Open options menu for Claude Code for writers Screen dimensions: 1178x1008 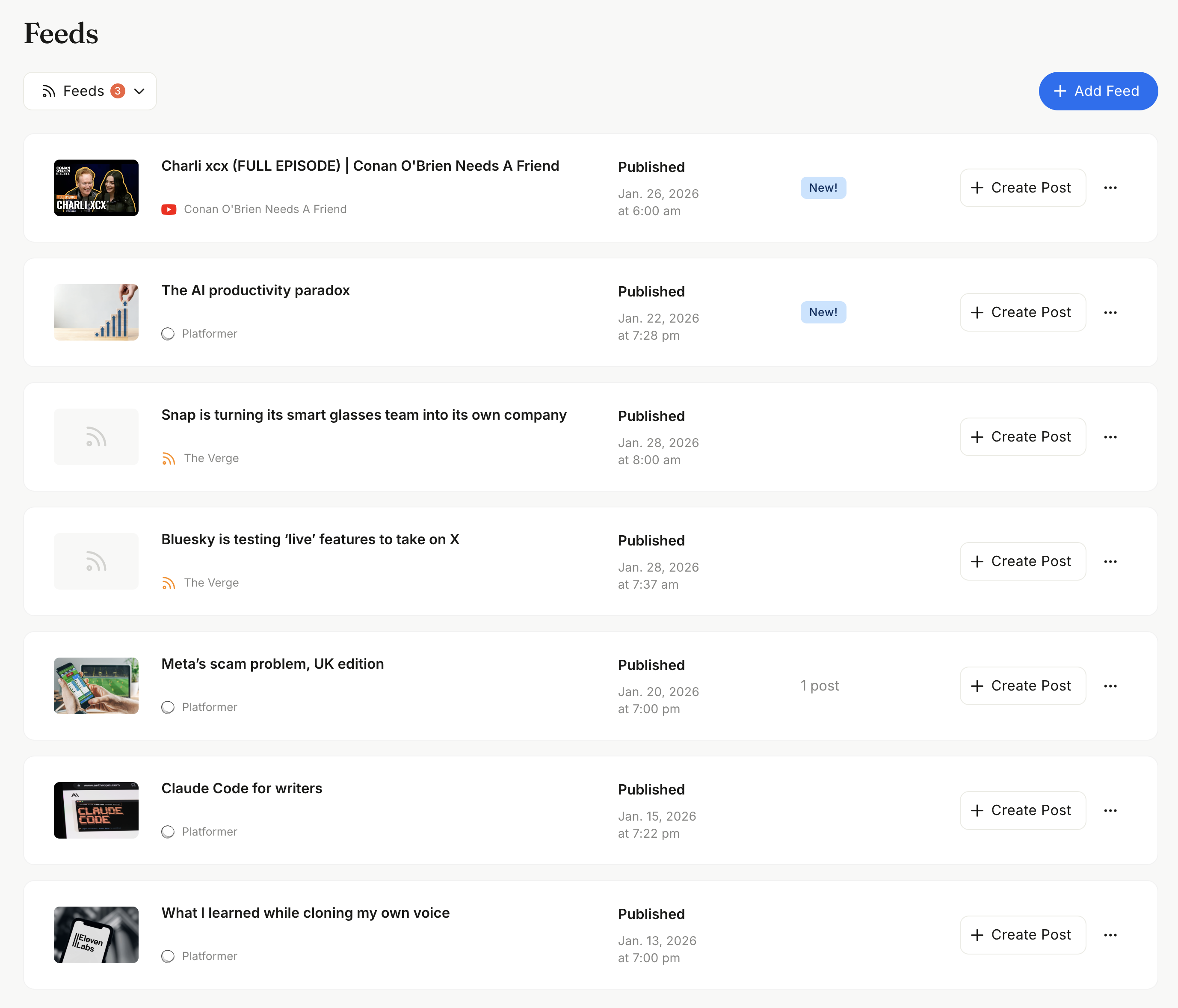tap(1110, 810)
